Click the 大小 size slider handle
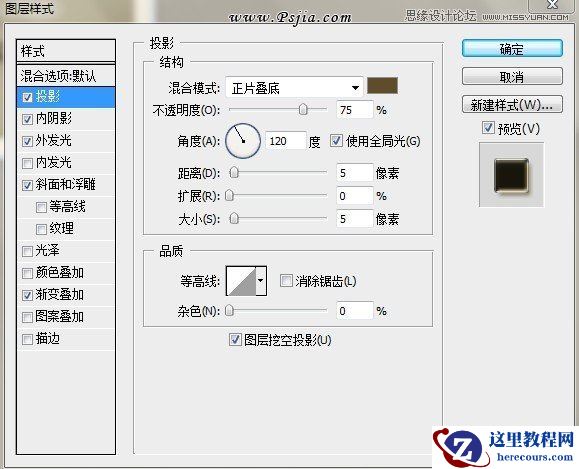 234,219
